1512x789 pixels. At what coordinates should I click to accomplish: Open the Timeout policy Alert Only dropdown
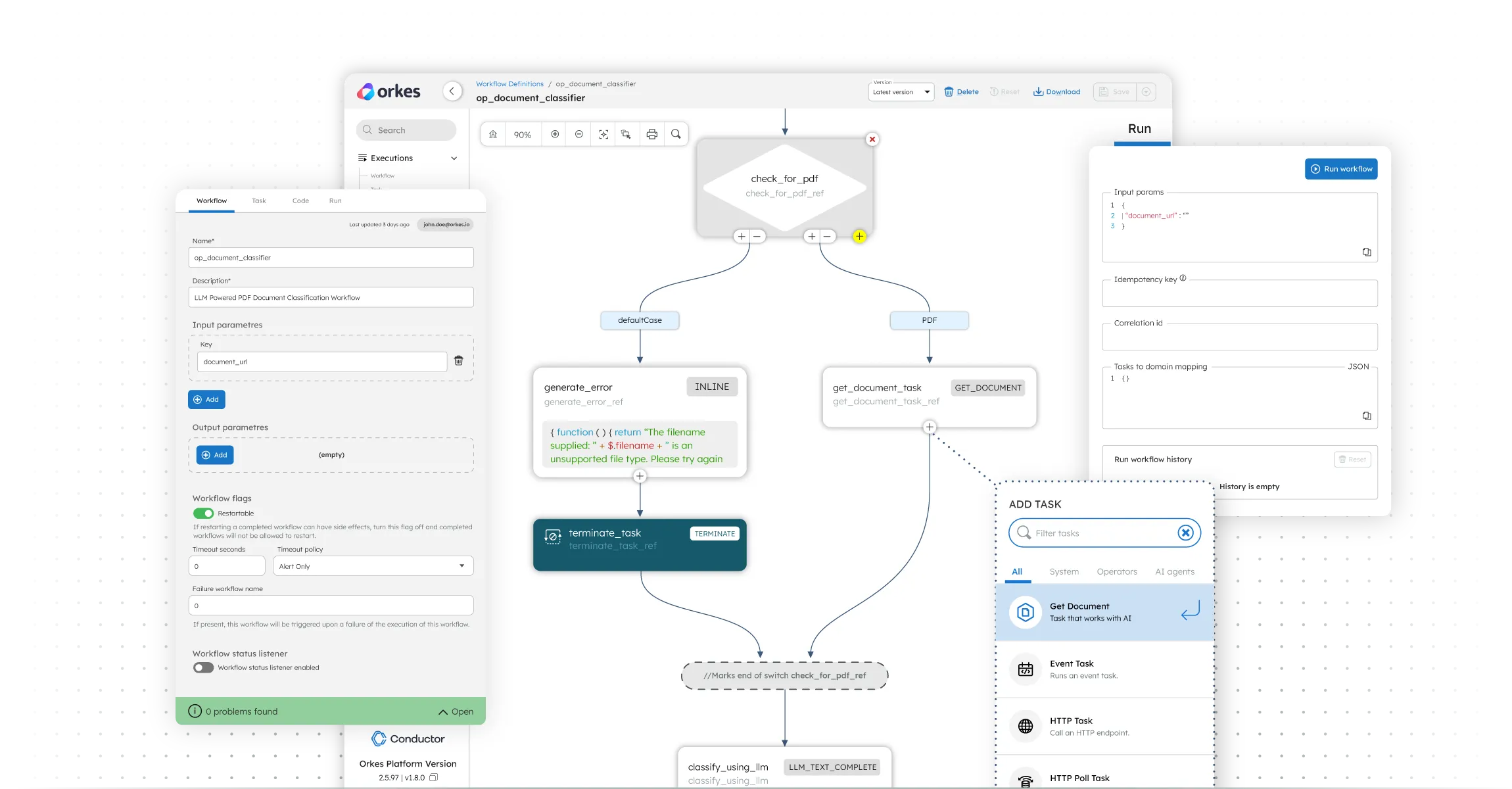point(373,566)
